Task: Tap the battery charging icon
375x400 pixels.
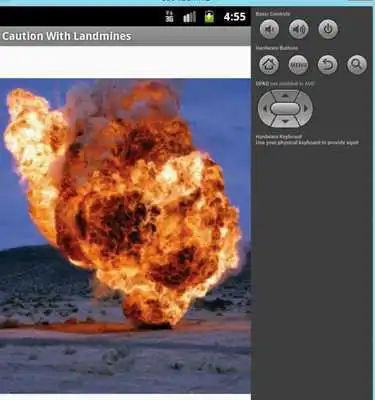Action: coord(209,16)
